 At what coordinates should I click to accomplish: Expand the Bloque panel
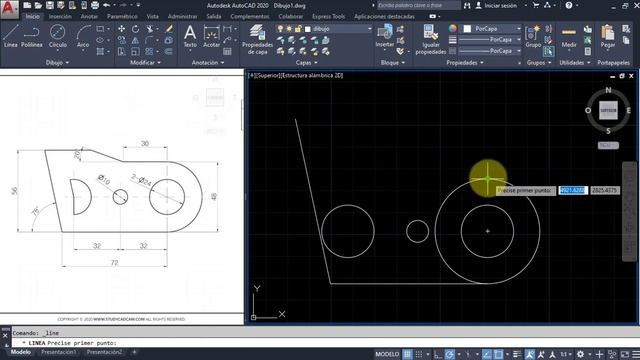click(x=393, y=62)
